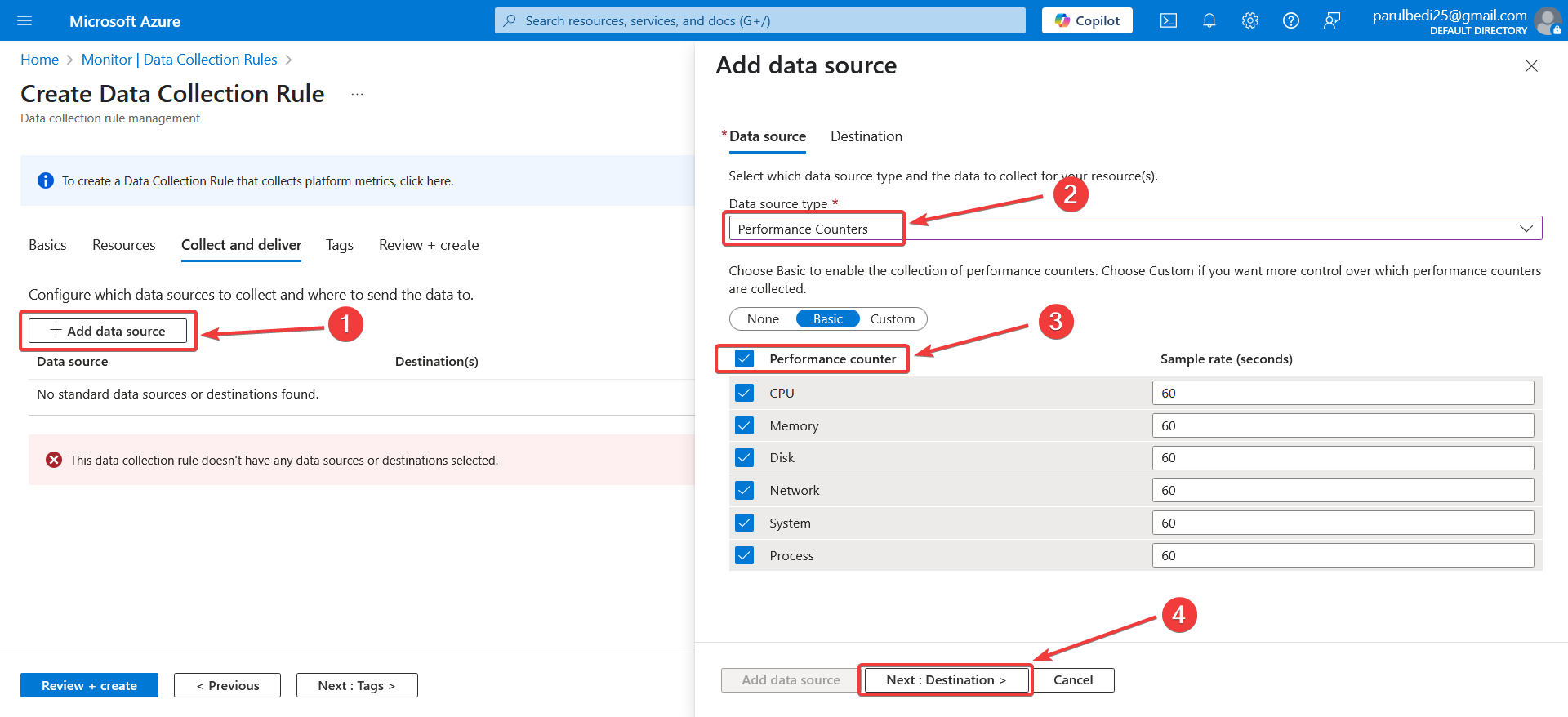Open the Help question mark menu

pyautogui.click(x=1291, y=20)
